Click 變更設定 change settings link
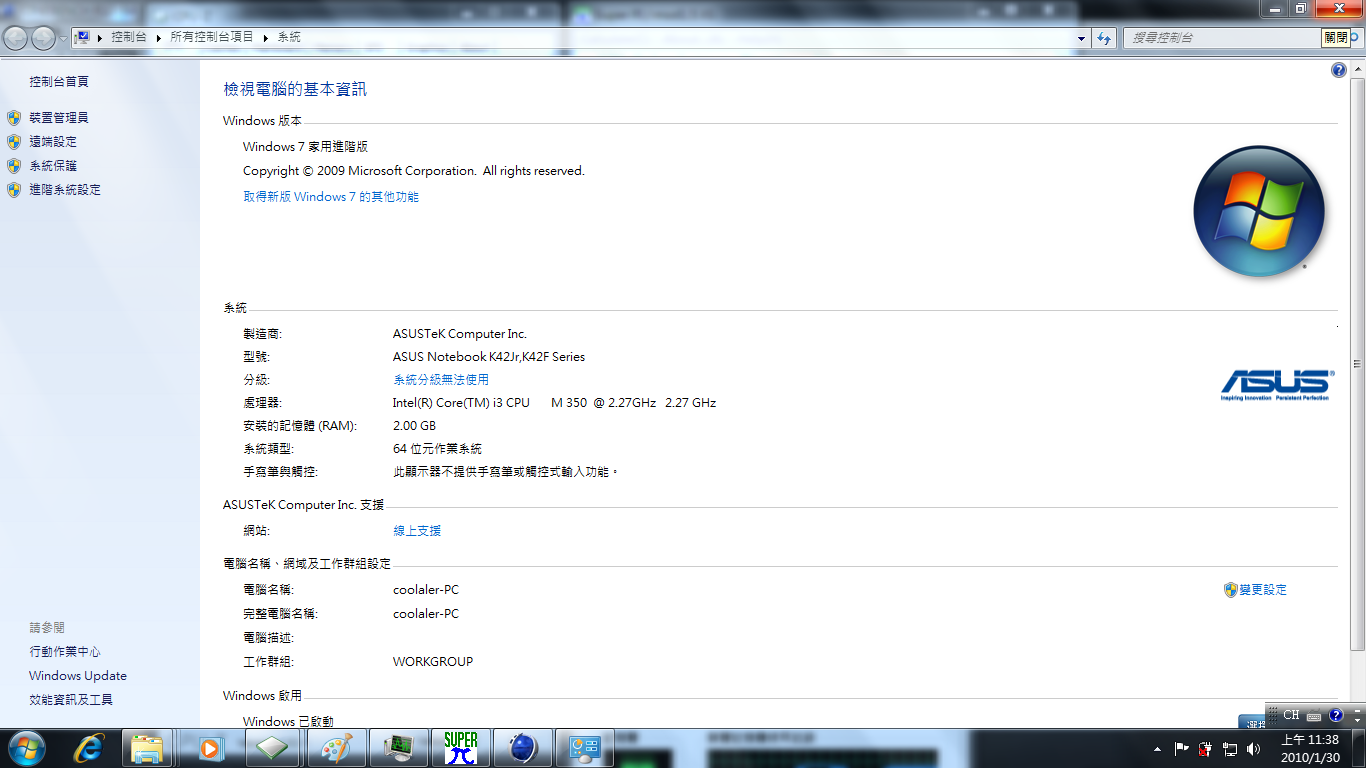This screenshot has width=1366, height=768. pyautogui.click(x=1263, y=590)
